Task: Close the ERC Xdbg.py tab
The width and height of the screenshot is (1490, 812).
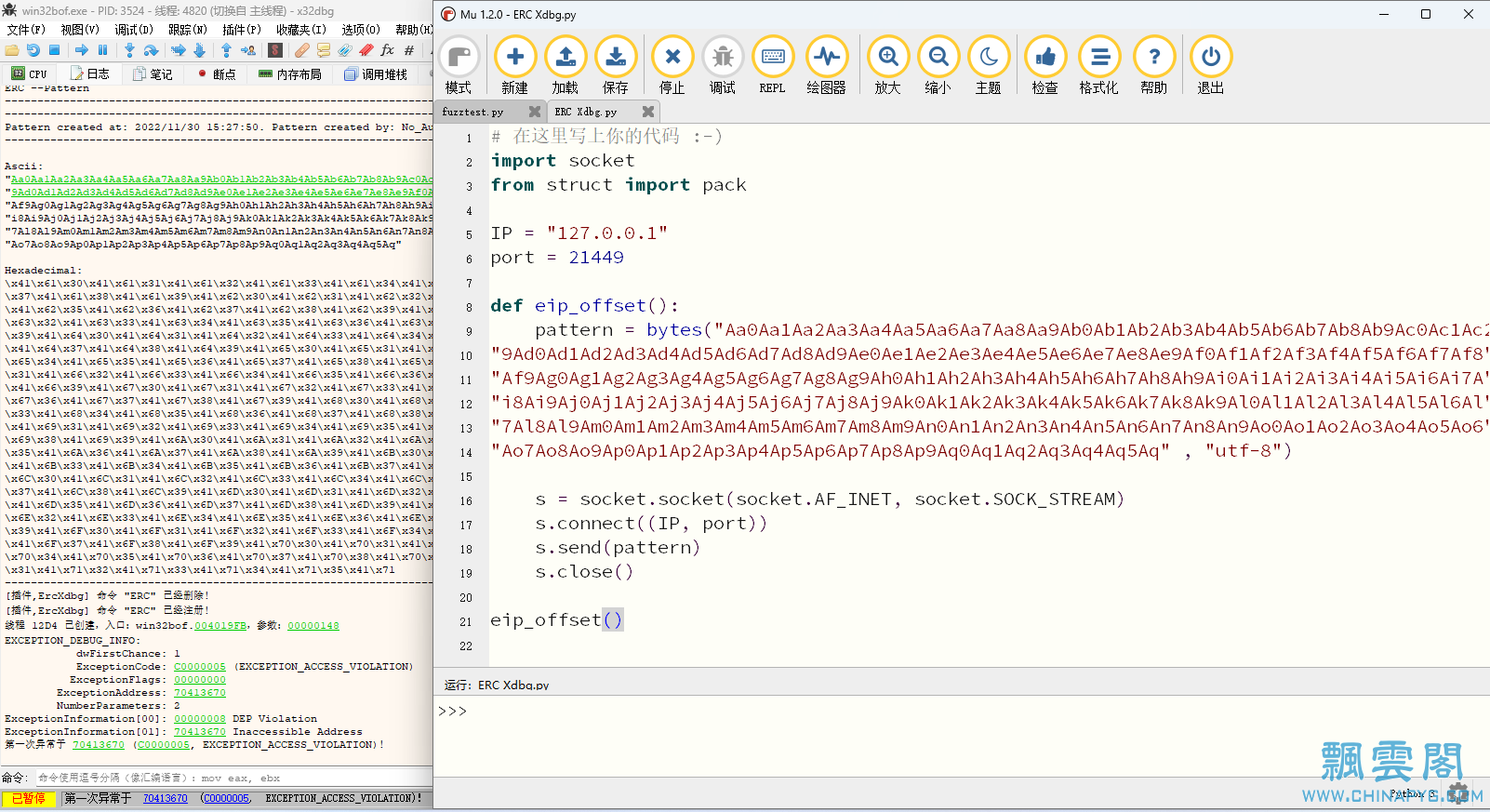Action: (x=648, y=112)
